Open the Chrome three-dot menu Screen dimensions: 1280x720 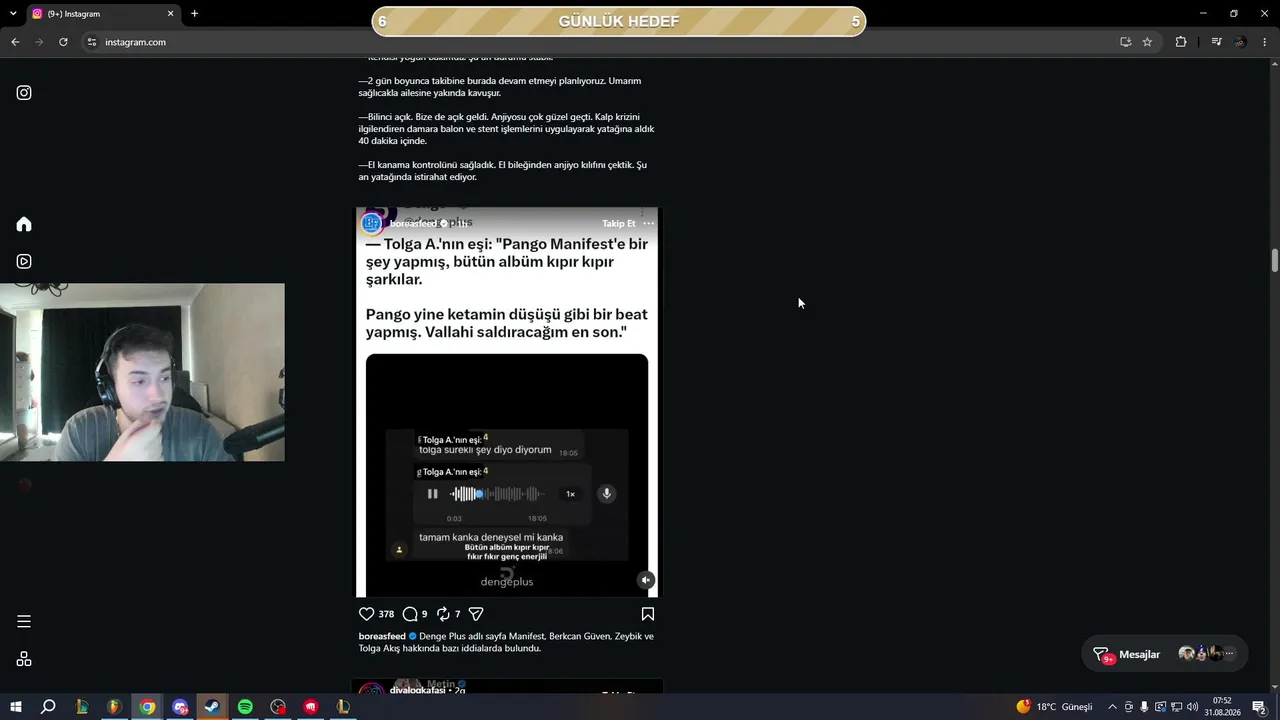(x=1265, y=42)
